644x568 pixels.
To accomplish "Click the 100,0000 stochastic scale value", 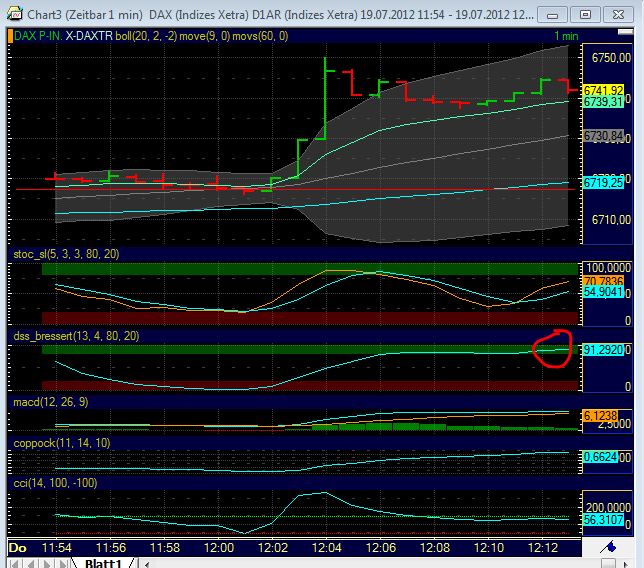I will click(x=608, y=268).
